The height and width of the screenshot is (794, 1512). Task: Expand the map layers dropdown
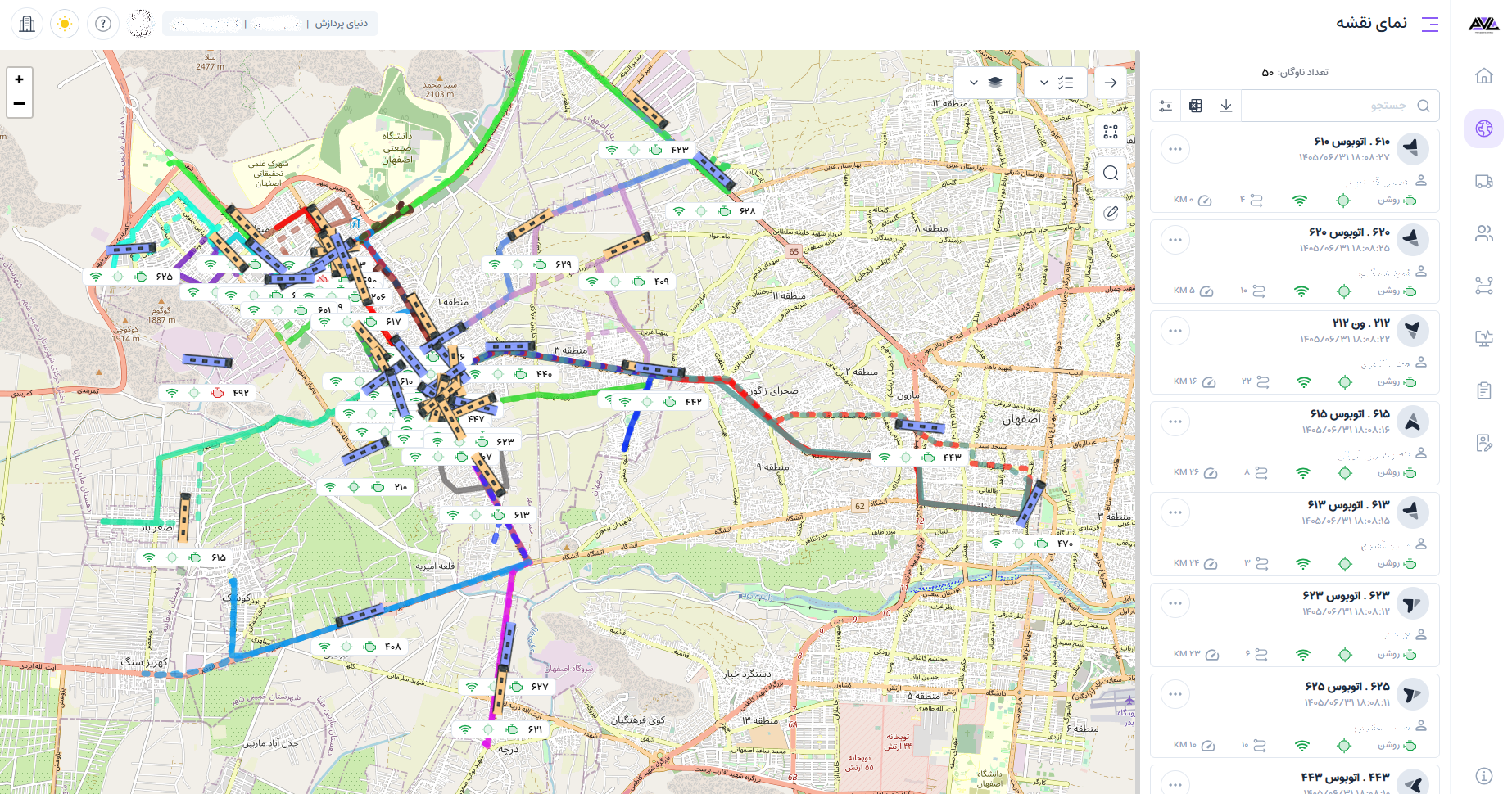click(985, 83)
